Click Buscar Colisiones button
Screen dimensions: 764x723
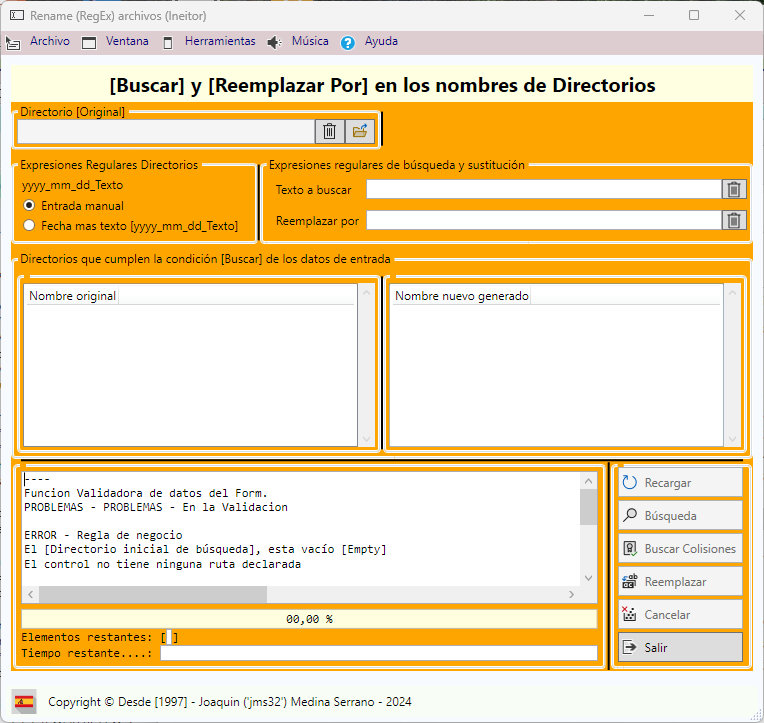680,549
